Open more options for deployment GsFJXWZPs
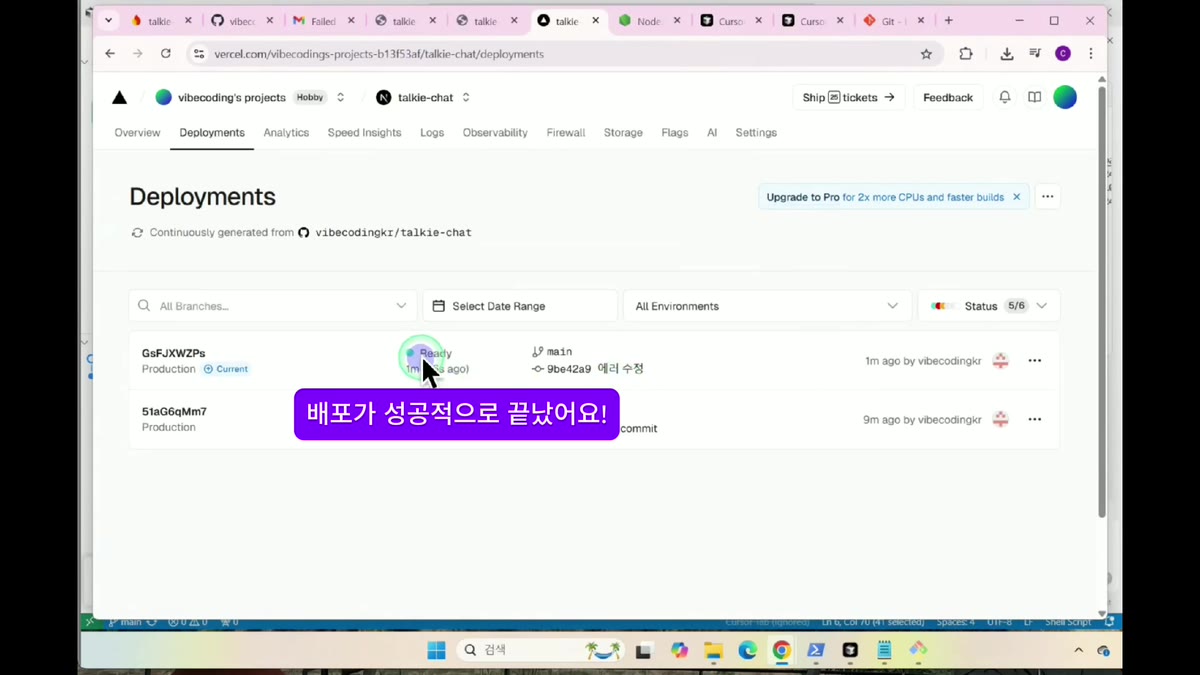This screenshot has width=1200, height=675. (1035, 360)
